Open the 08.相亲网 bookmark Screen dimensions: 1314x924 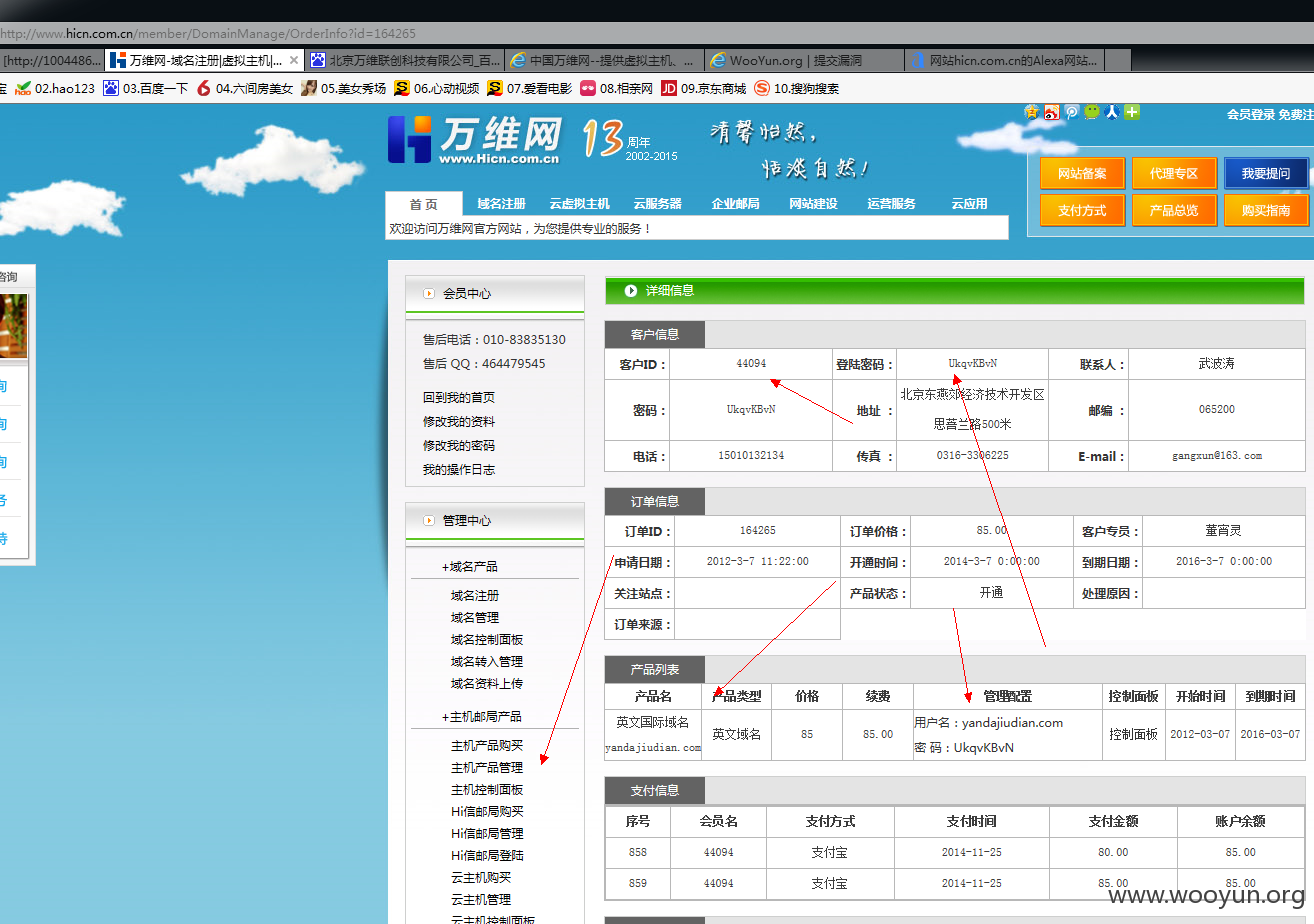coord(616,88)
